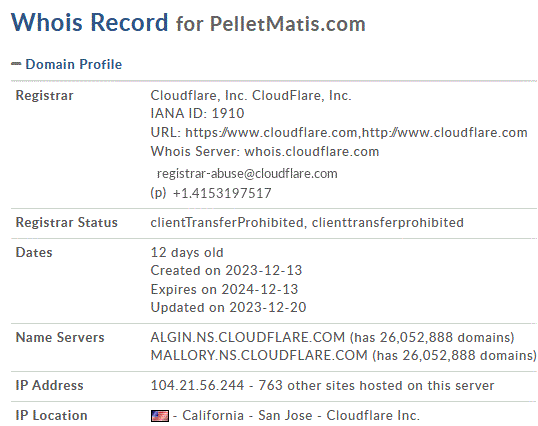Open the whois.cloudflare.com server text

coord(312,151)
